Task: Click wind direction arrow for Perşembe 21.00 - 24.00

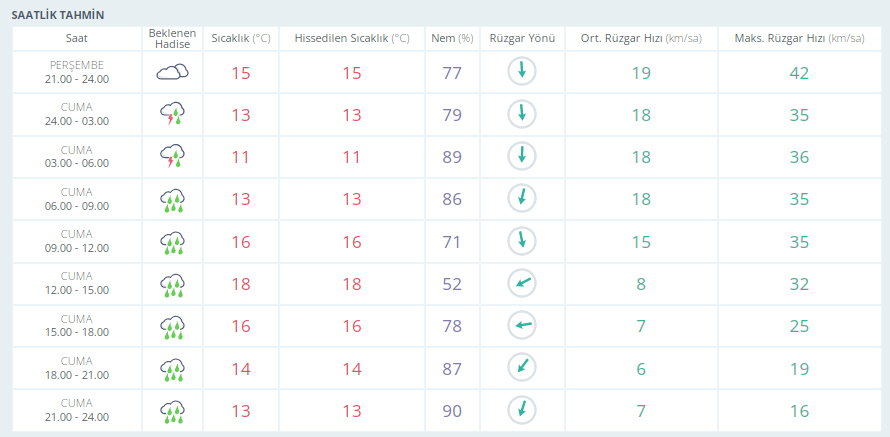Action: coord(521,72)
